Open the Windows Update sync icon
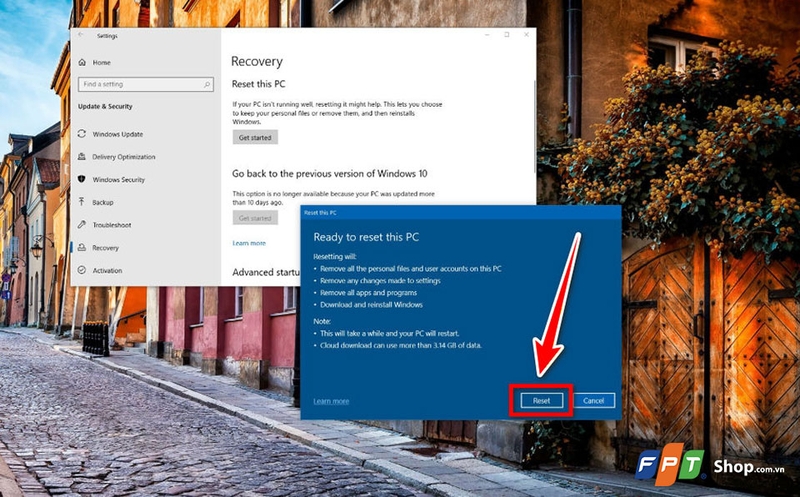The image size is (800, 497). pos(82,134)
